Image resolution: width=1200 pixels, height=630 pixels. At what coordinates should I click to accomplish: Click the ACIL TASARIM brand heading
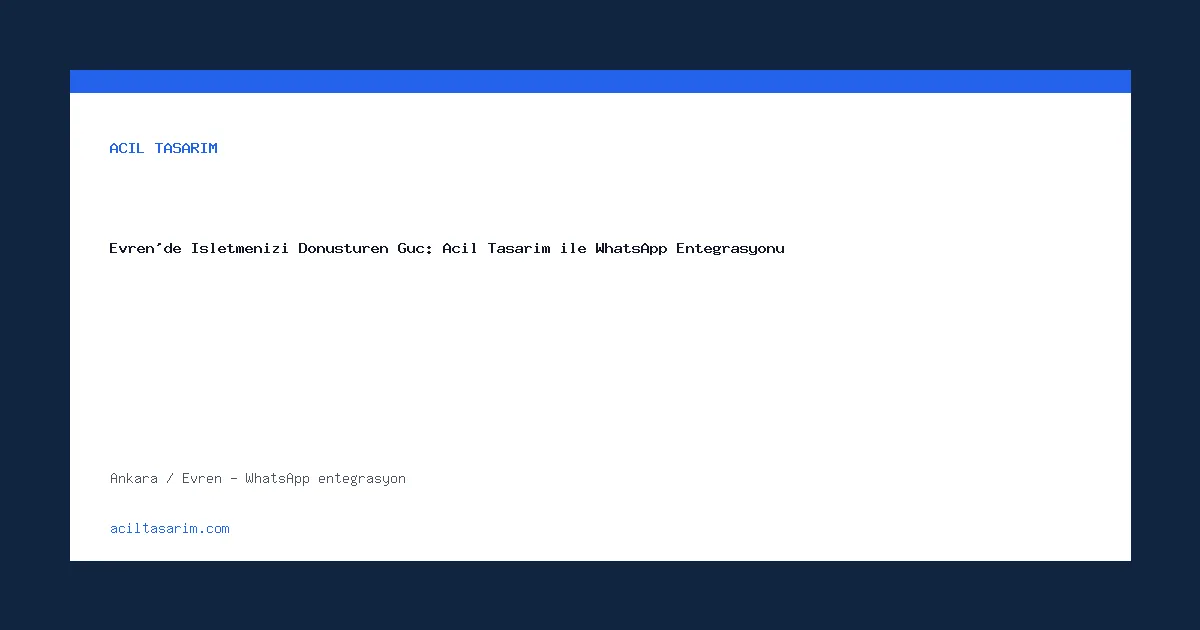[163, 148]
